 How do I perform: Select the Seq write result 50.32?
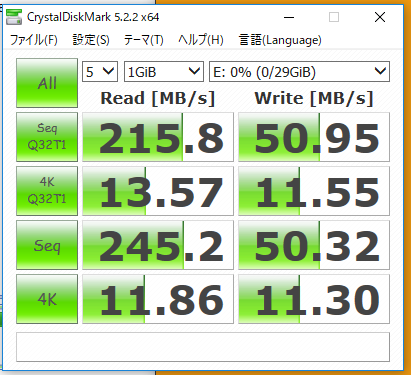(314, 245)
